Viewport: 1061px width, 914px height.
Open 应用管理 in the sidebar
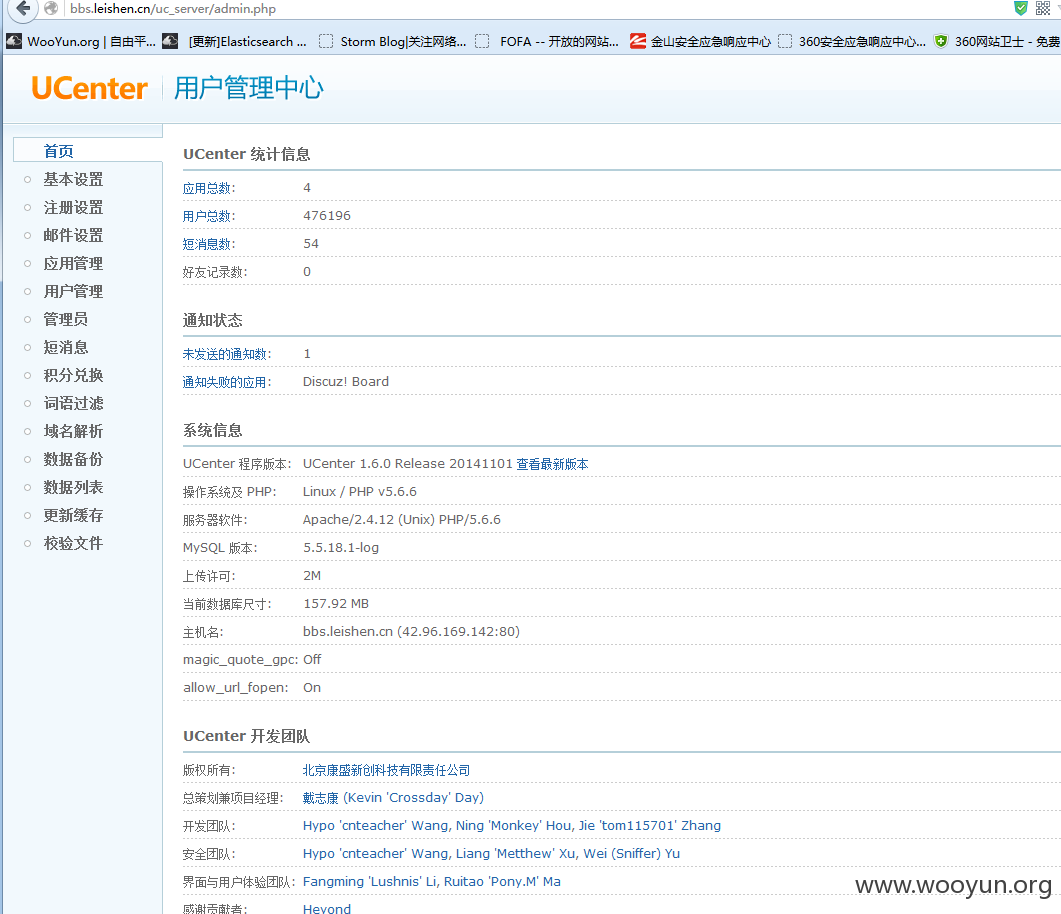(73, 263)
